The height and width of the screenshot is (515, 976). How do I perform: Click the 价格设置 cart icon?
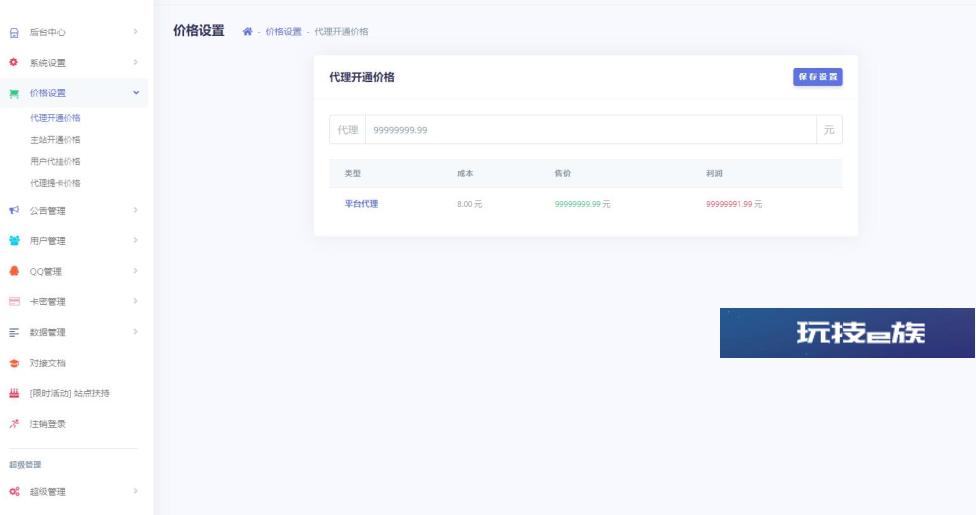coord(14,93)
